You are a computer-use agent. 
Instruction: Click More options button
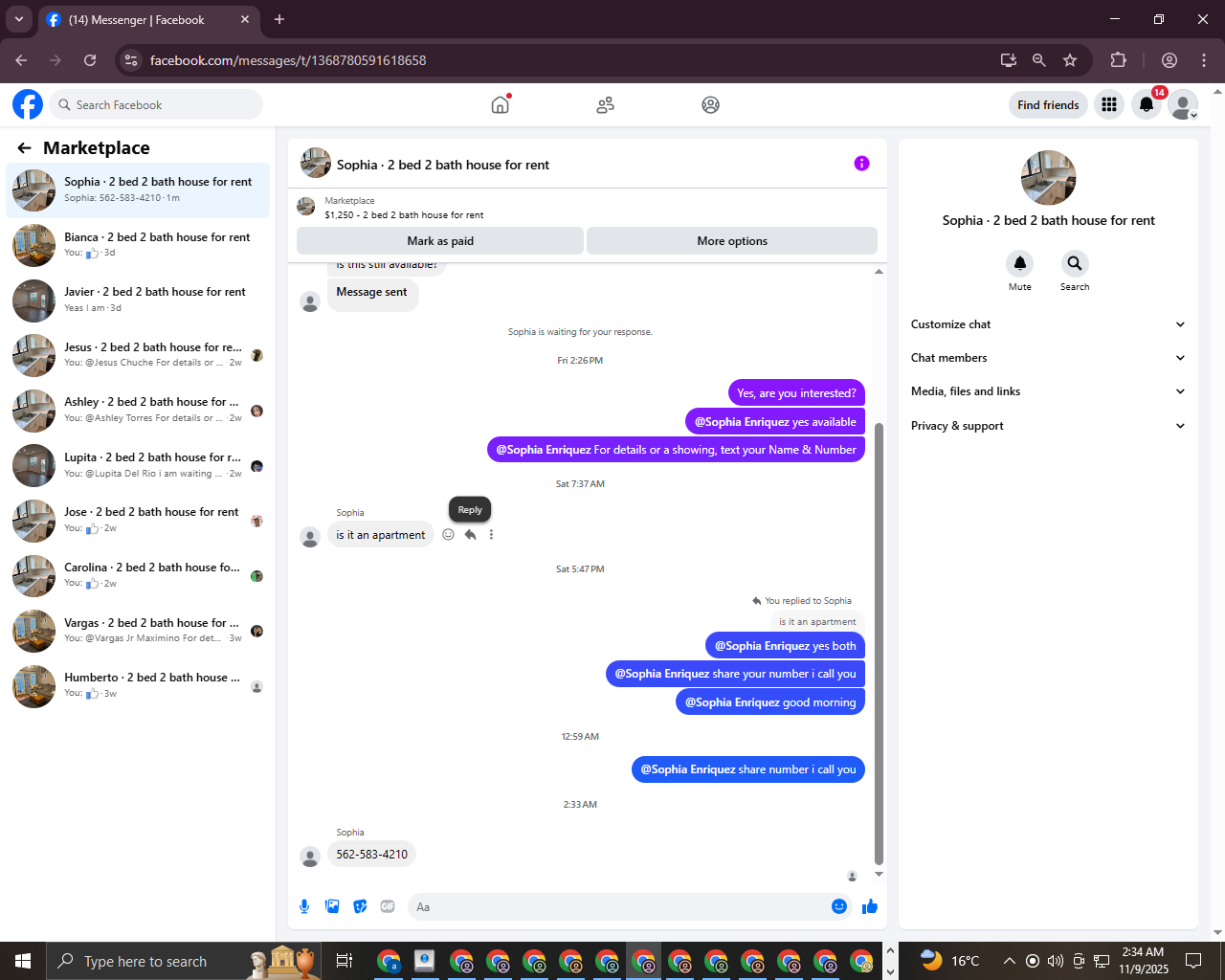click(x=732, y=241)
